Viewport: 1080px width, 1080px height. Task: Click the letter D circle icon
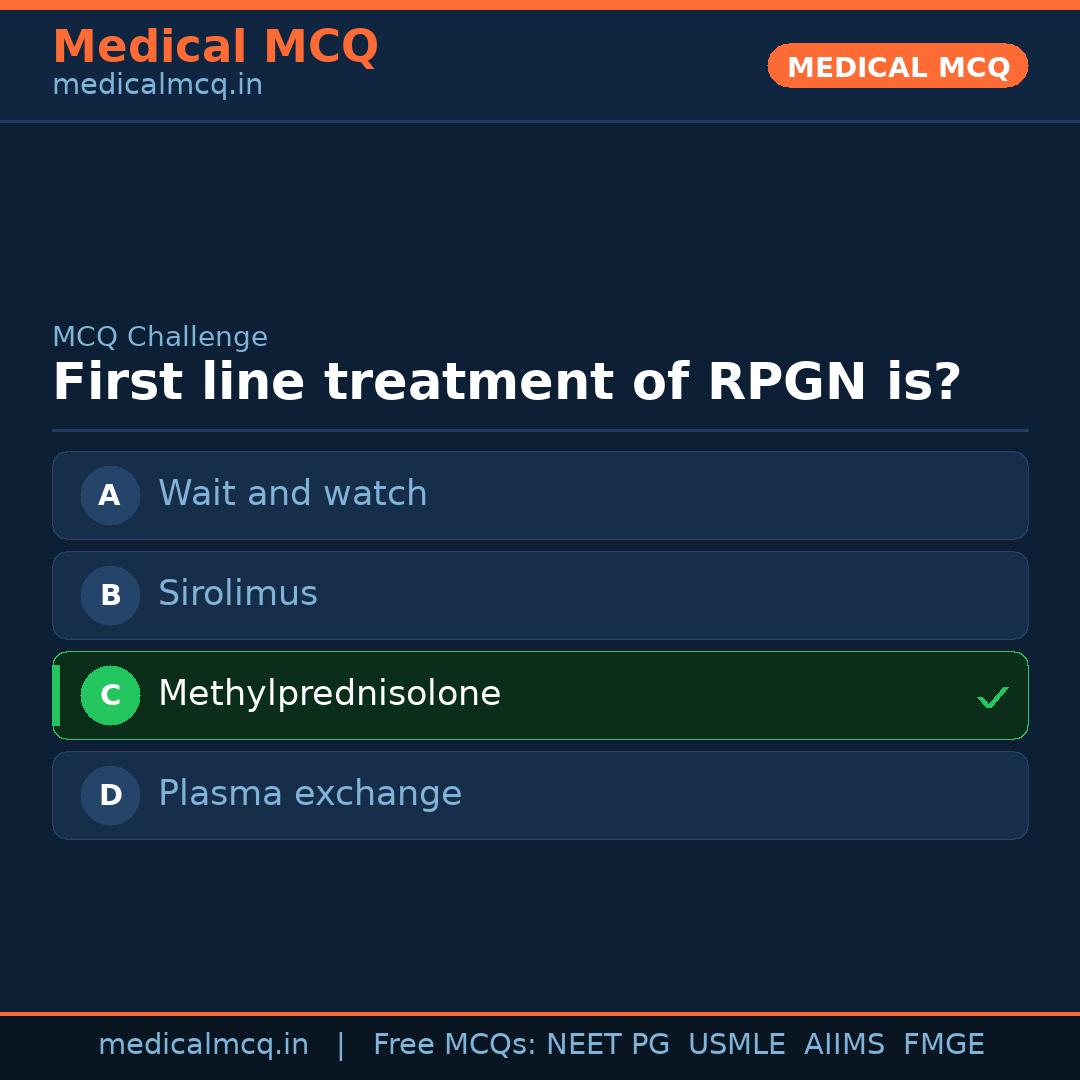point(110,795)
